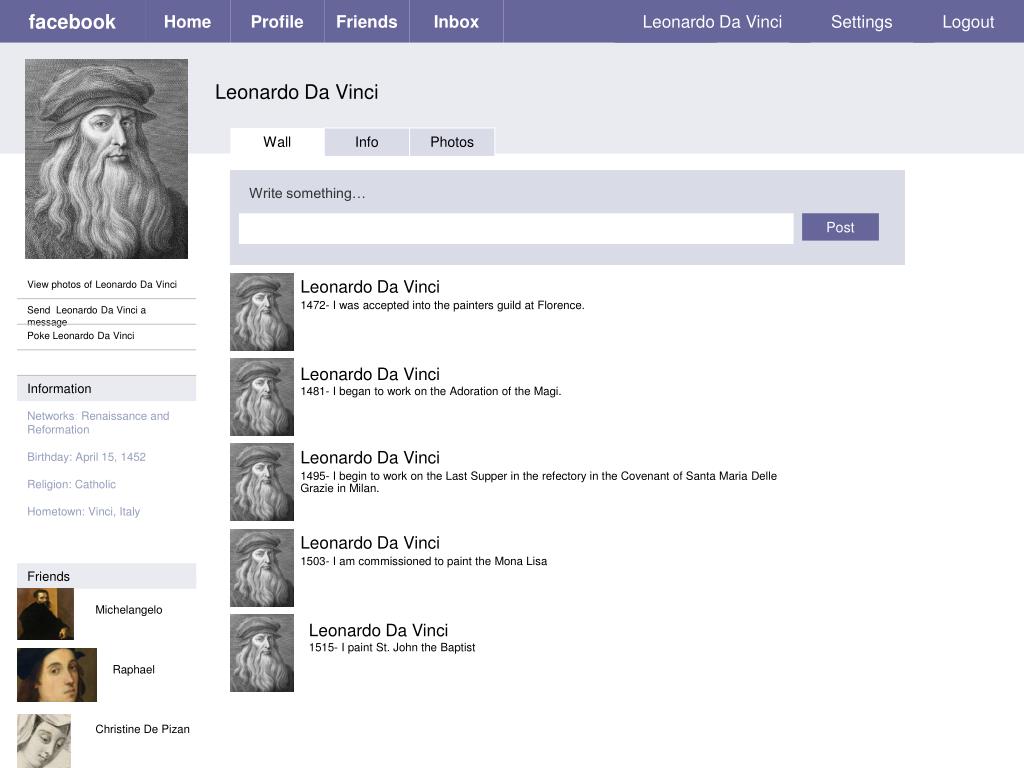1024x768 pixels.
Task: Click the 1515 St. John the Baptist text
Action: [392, 647]
